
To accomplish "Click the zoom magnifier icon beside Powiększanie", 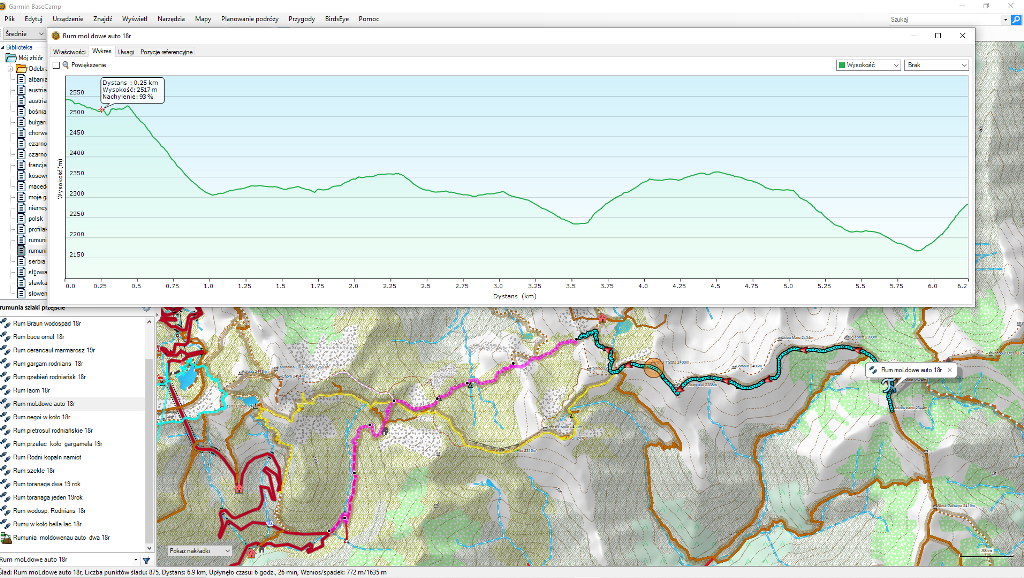I will (x=66, y=64).
